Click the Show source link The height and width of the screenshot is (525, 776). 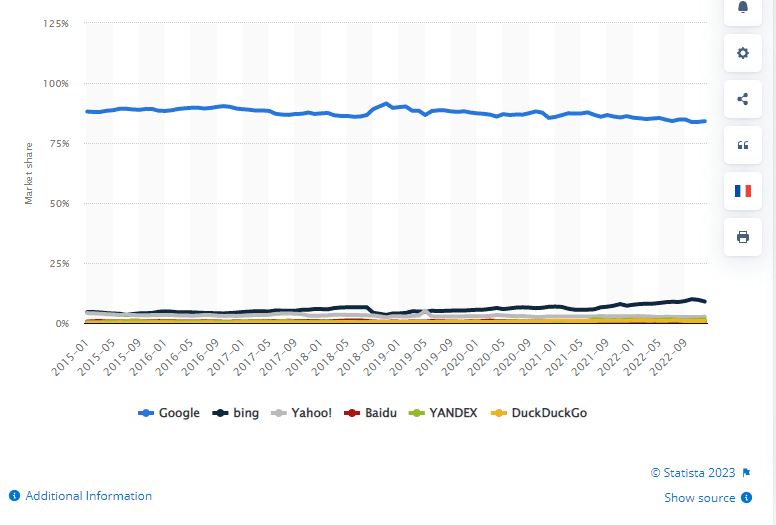click(x=701, y=498)
